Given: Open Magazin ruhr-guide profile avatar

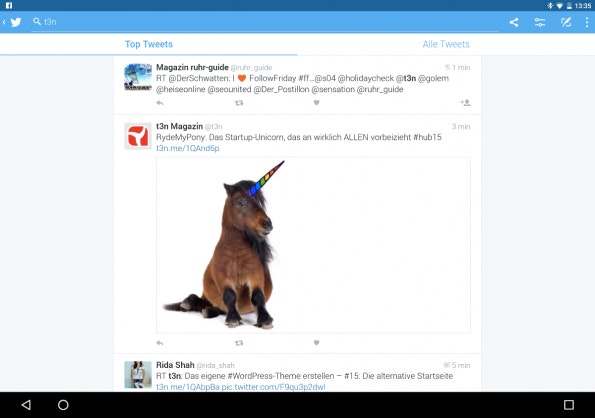Looking at the screenshot, I should [x=138, y=77].
